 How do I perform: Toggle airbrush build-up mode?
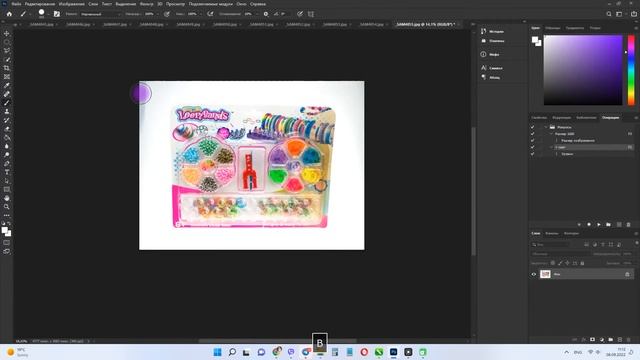210,14
